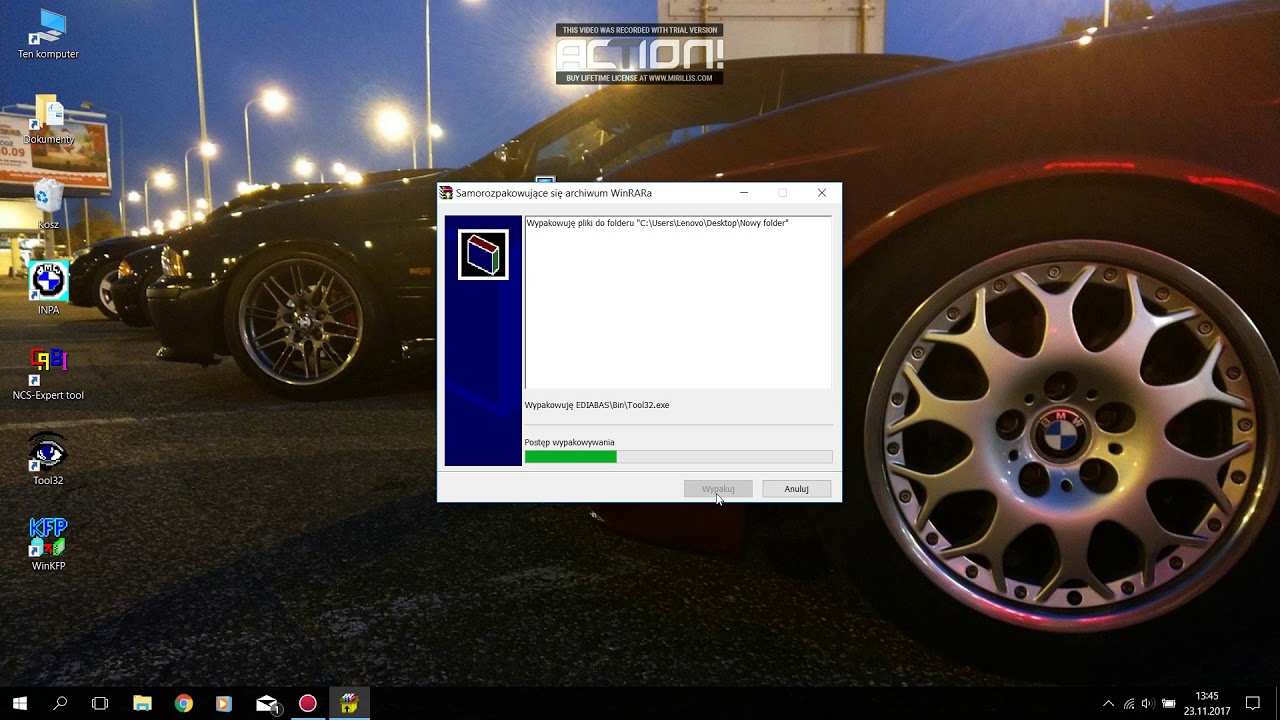This screenshot has height=720, width=1280.
Task: Click the extraction log text area
Action: [x=678, y=302]
